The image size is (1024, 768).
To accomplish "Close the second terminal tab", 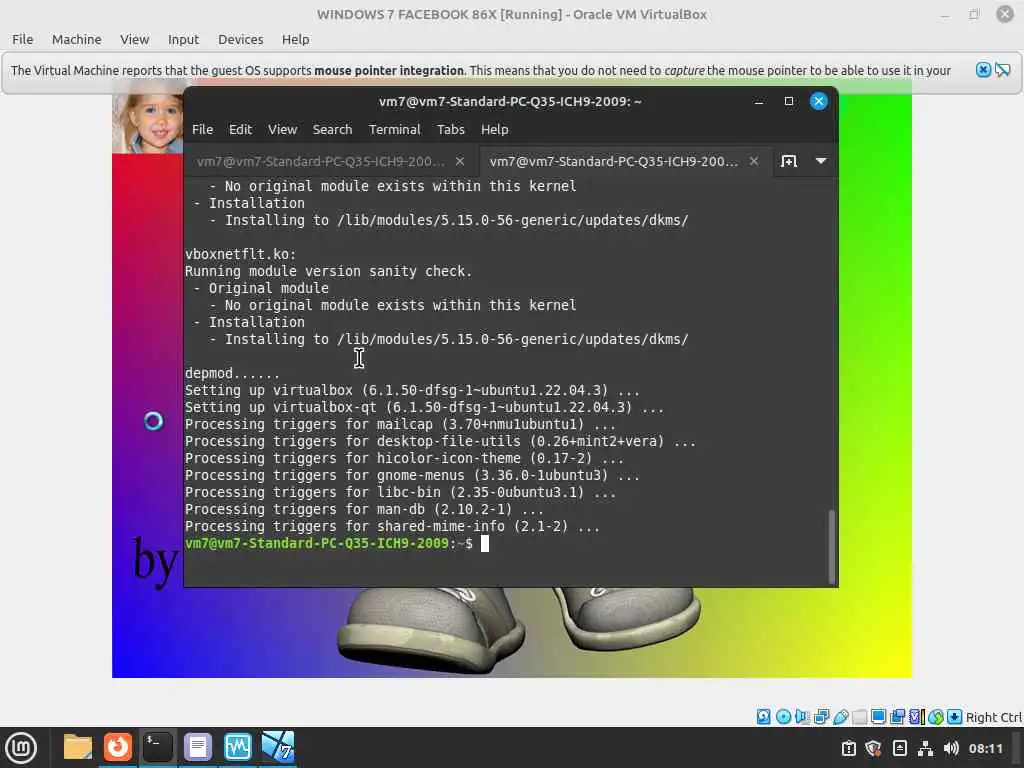I will [x=754, y=161].
